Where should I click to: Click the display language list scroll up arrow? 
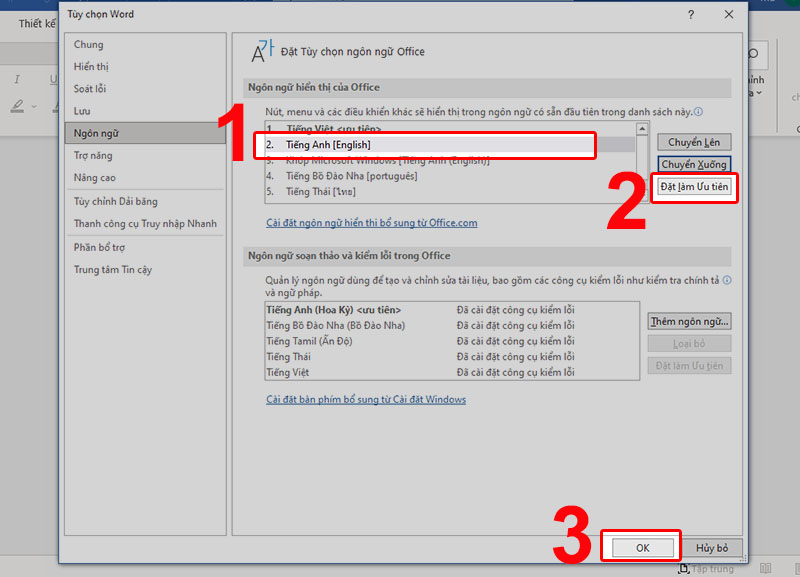click(x=642, y=129)
